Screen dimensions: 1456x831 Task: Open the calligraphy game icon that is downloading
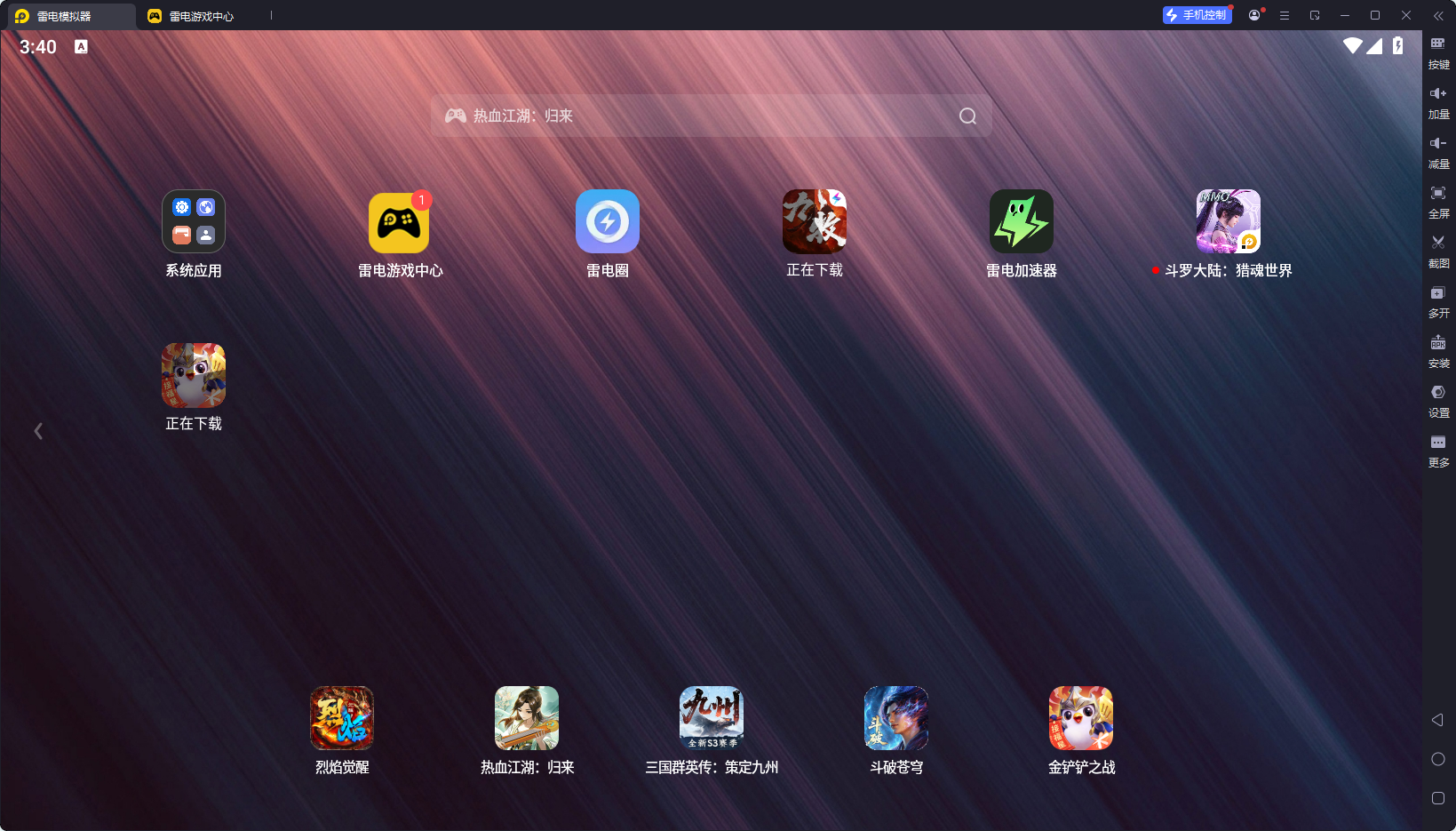coord(815,221)
